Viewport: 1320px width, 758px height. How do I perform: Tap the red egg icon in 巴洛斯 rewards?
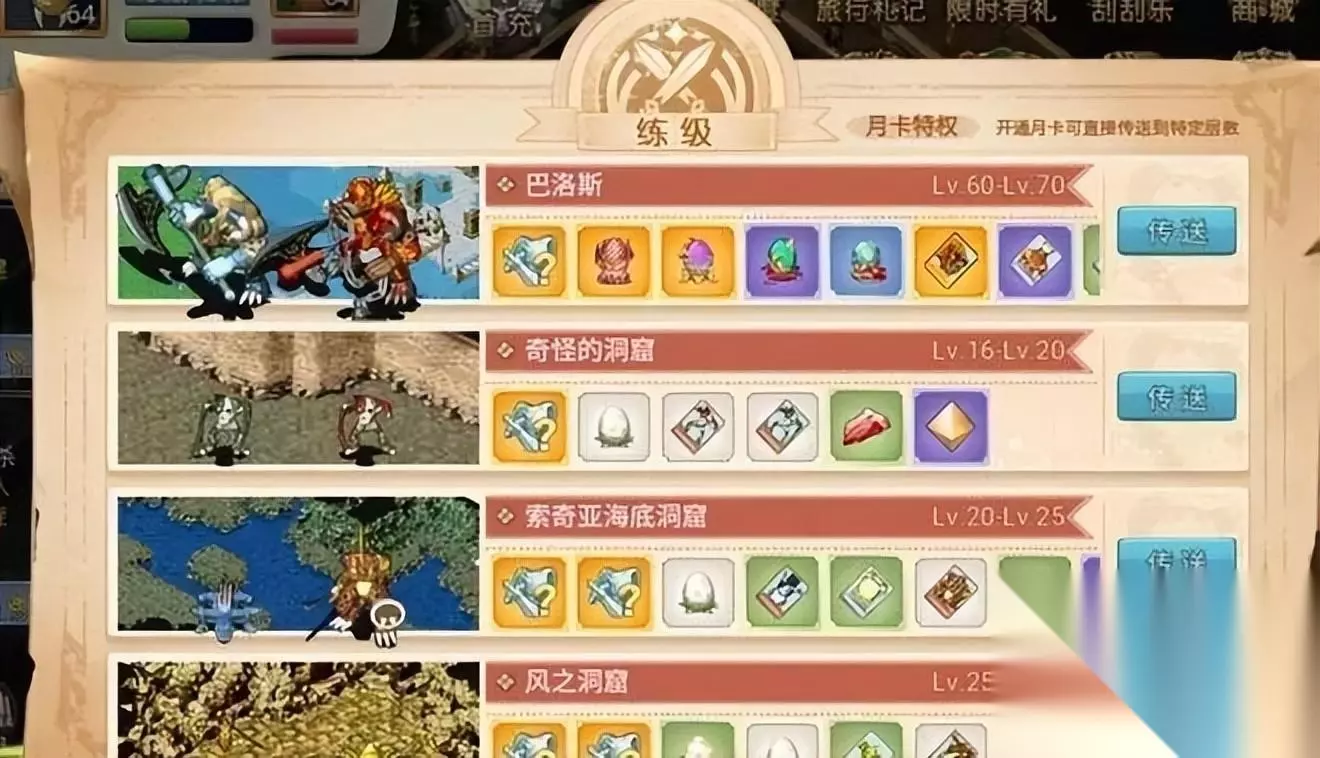point(614,261)
